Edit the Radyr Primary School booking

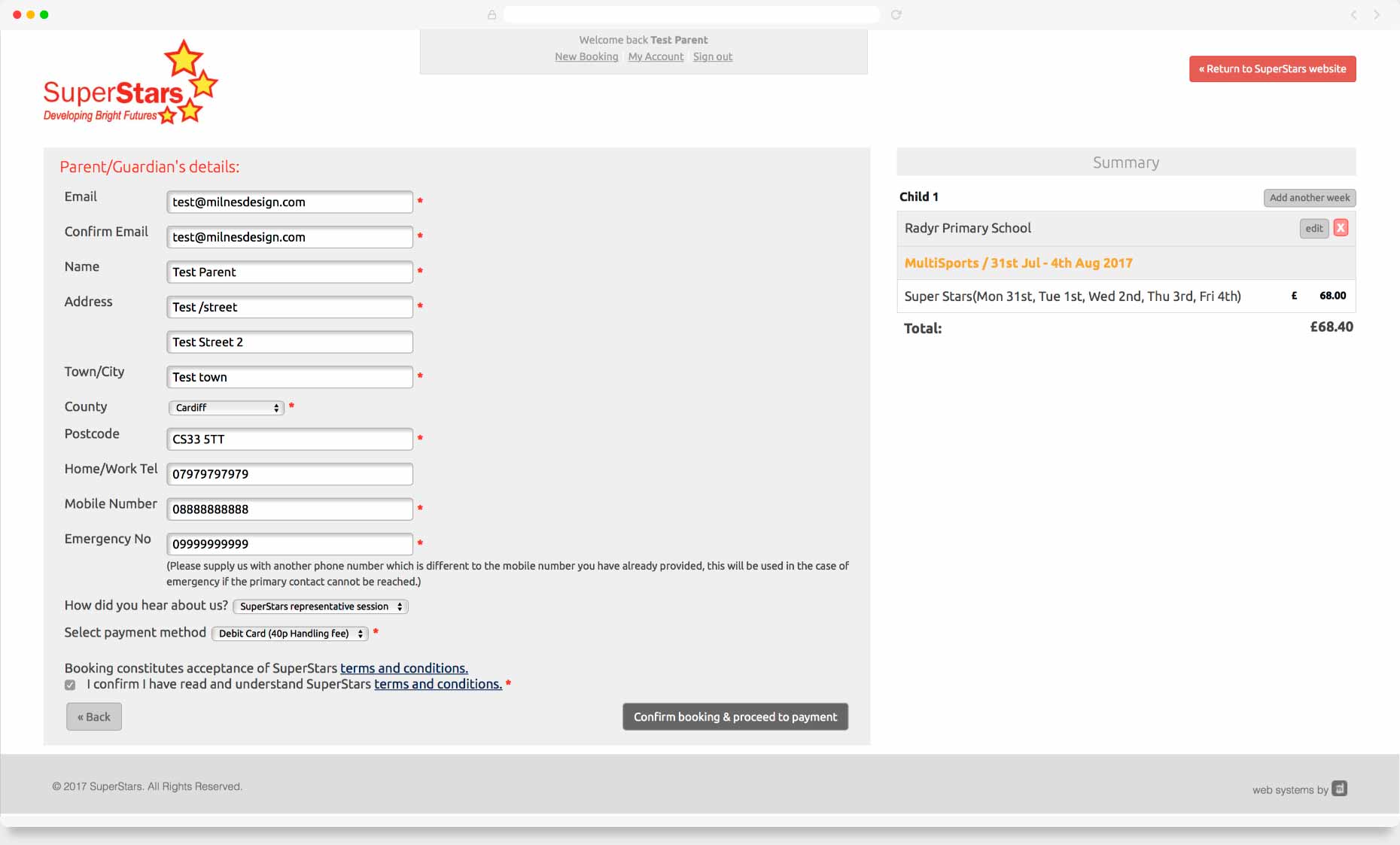(x=1314, y=229)
